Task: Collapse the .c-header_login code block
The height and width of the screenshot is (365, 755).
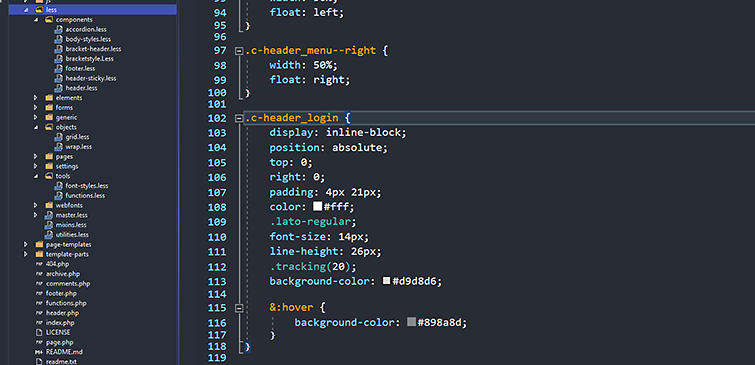Action: point(239,118)
